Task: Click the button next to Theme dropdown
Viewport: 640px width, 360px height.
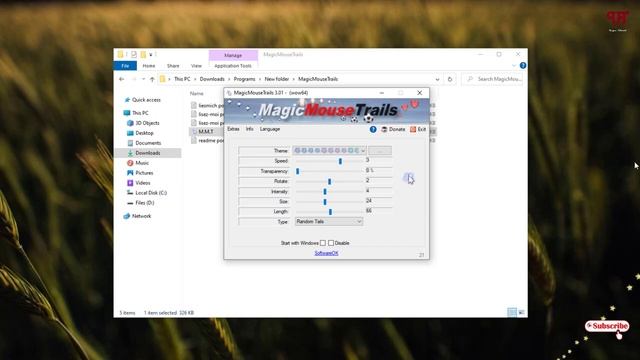Action: (380, 151)
